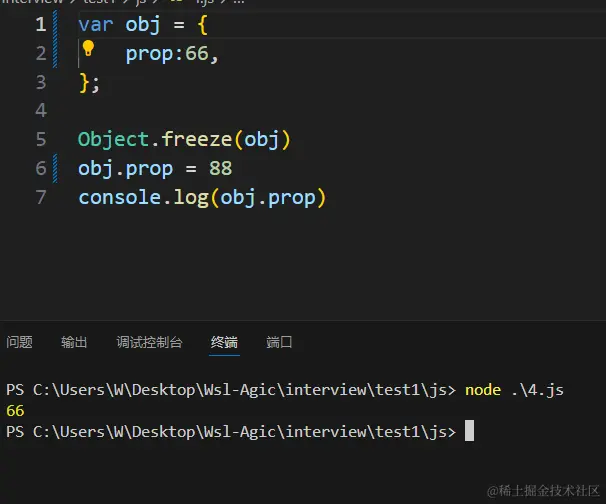Viewport: 606px width, 504px height.
Task: Click 'console' on line 7
Action: pos(119,197)
